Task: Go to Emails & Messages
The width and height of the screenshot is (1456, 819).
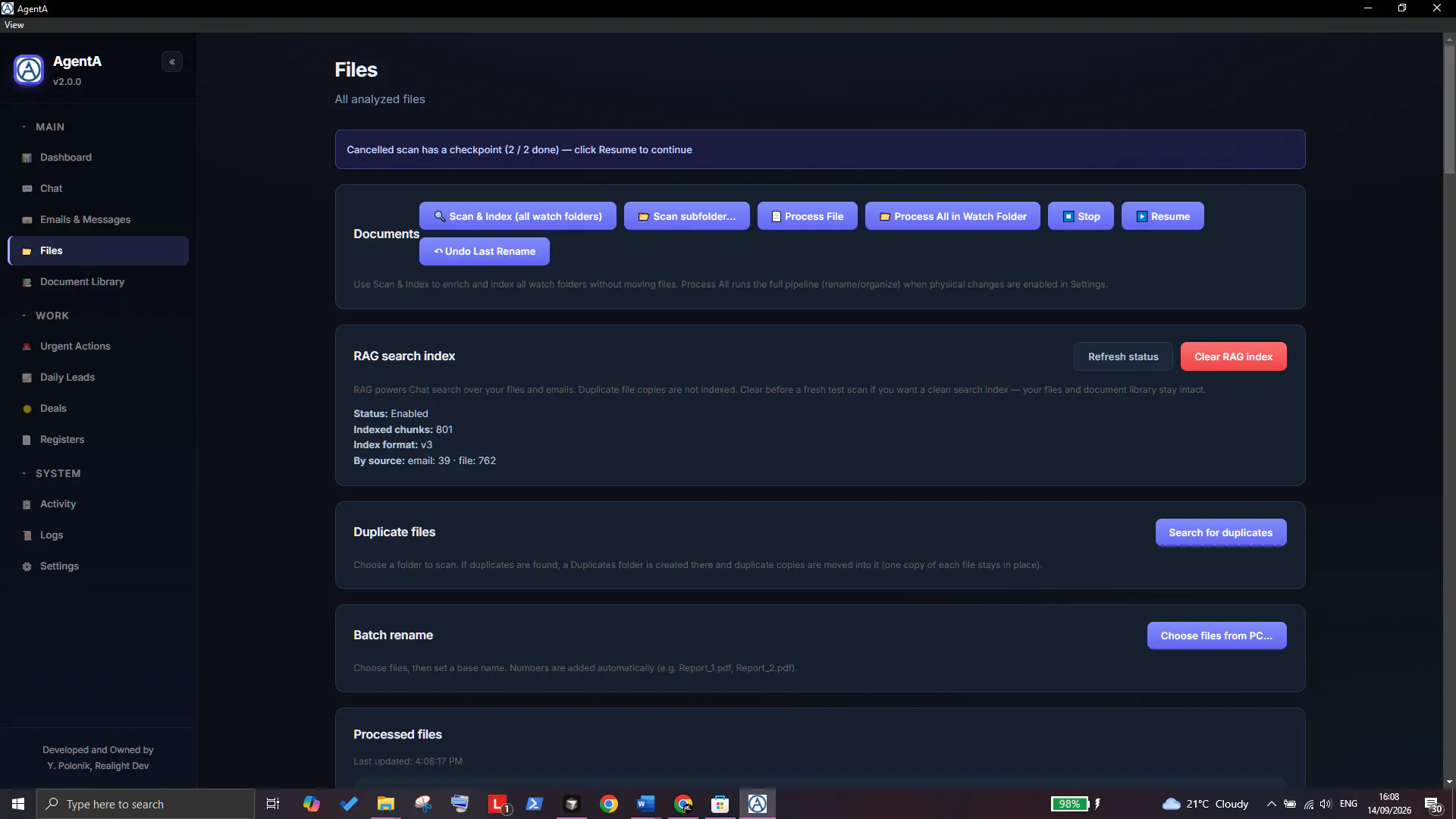Action: [98, 220]
